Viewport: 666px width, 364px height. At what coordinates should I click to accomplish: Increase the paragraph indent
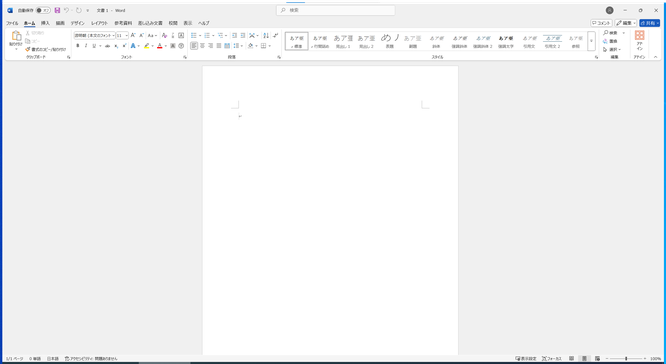tap(243, 36)
